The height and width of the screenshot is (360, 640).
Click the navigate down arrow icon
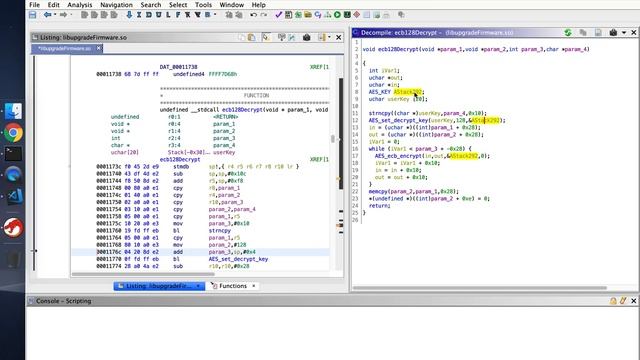coord(129,15)
